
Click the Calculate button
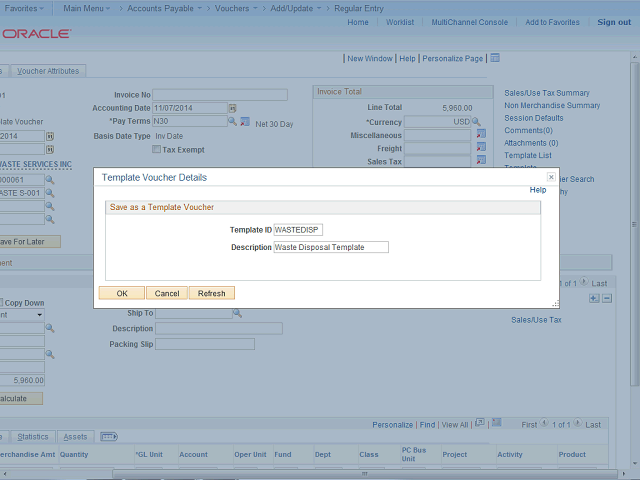point(21,398)
